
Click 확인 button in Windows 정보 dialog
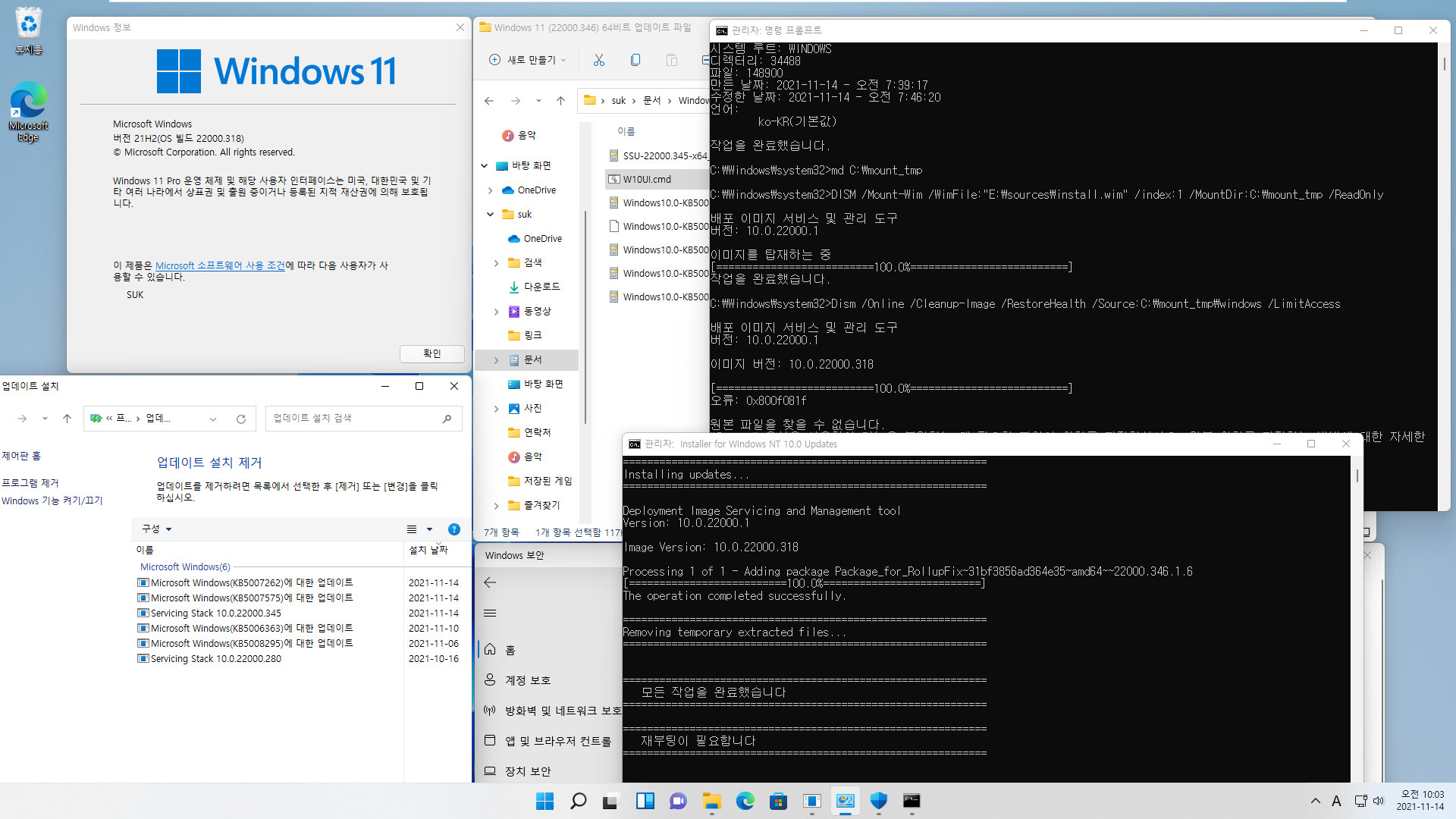pyautogui.click(x=431, y=353)
